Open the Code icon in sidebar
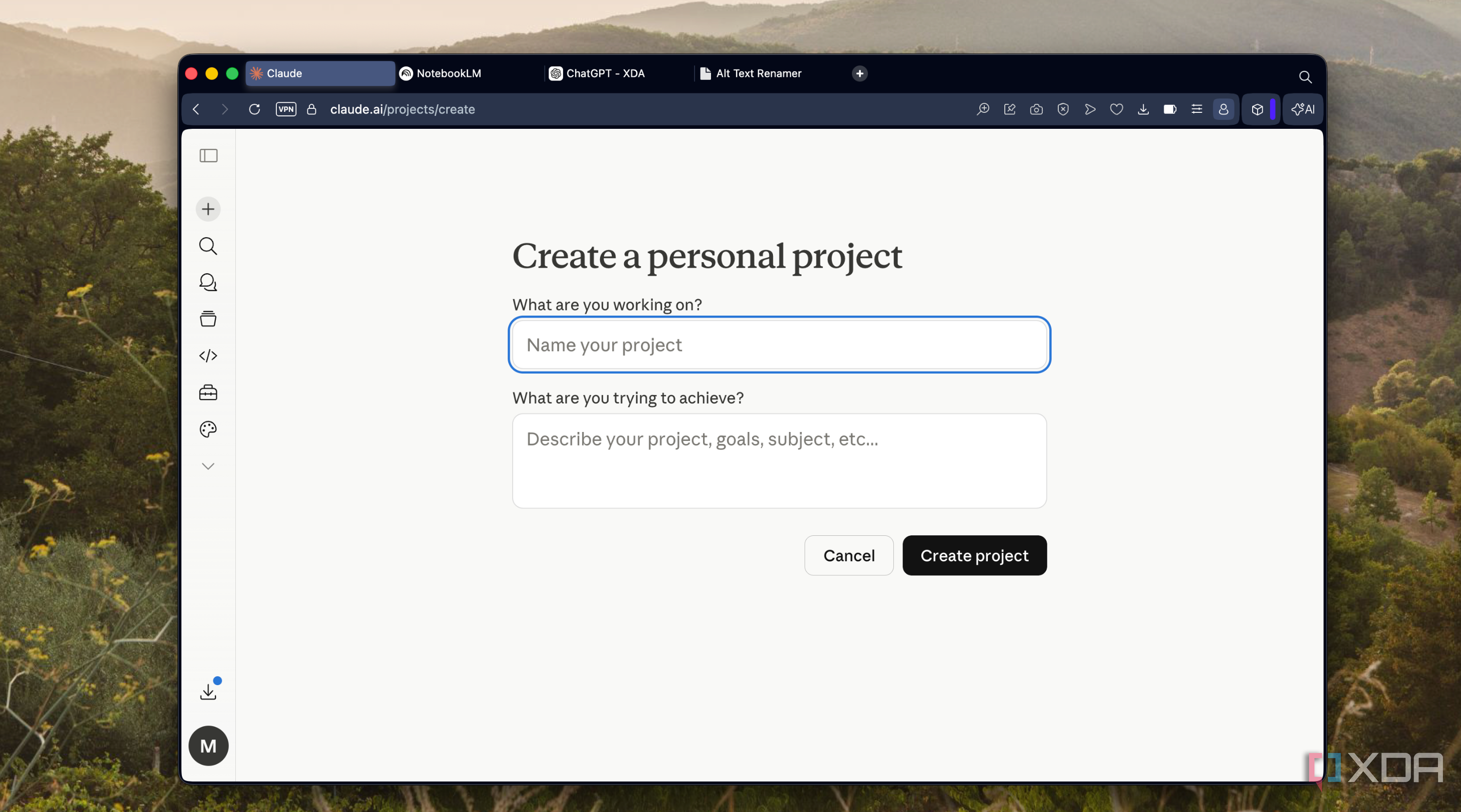The height and width of the screenshot is (812, 1461). [208, 356]
